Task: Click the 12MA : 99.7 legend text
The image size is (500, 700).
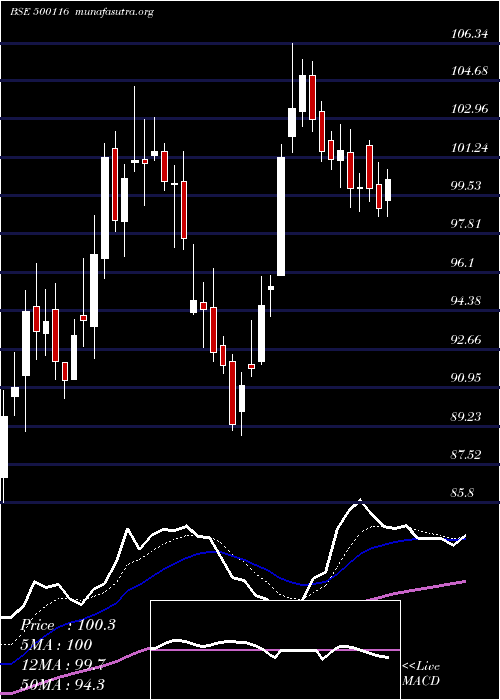Action: [61, 665]
